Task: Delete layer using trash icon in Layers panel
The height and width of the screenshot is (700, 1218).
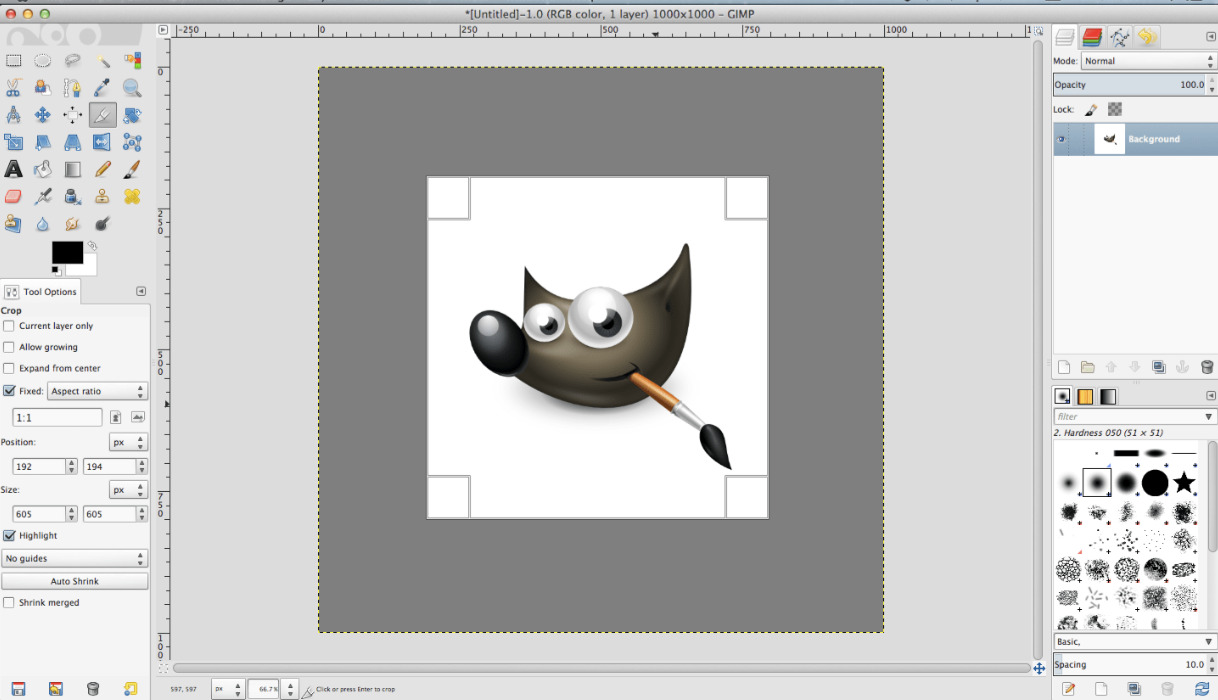Action: (x=1207, y=367)
